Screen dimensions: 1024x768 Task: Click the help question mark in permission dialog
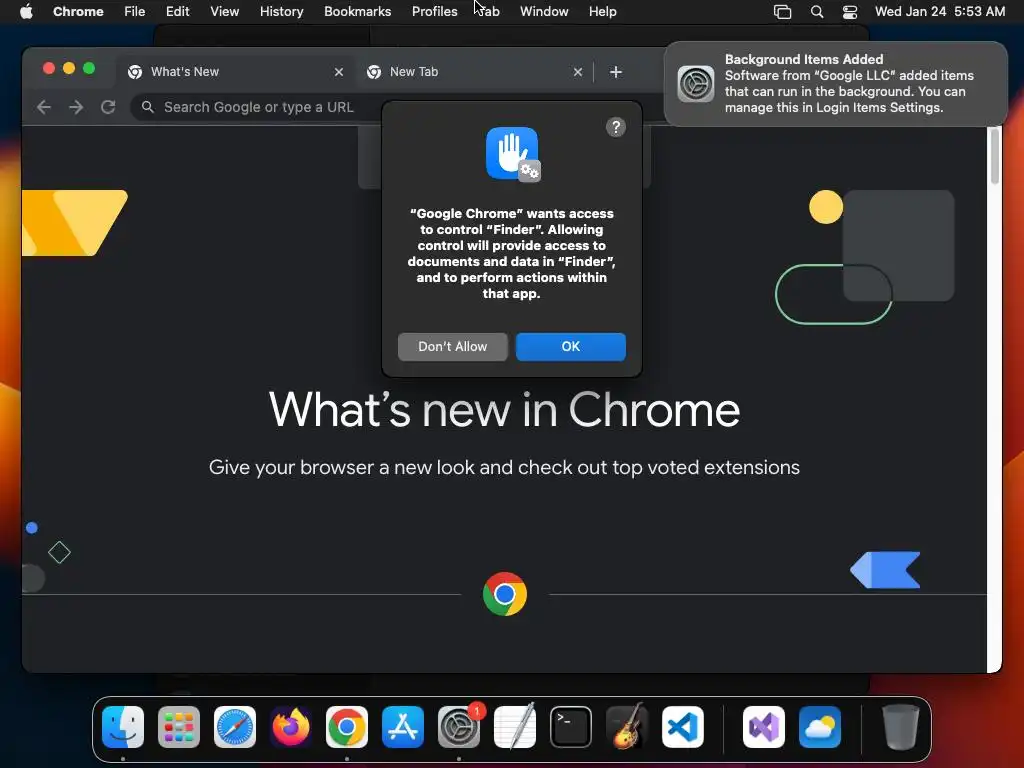(615, 127)
